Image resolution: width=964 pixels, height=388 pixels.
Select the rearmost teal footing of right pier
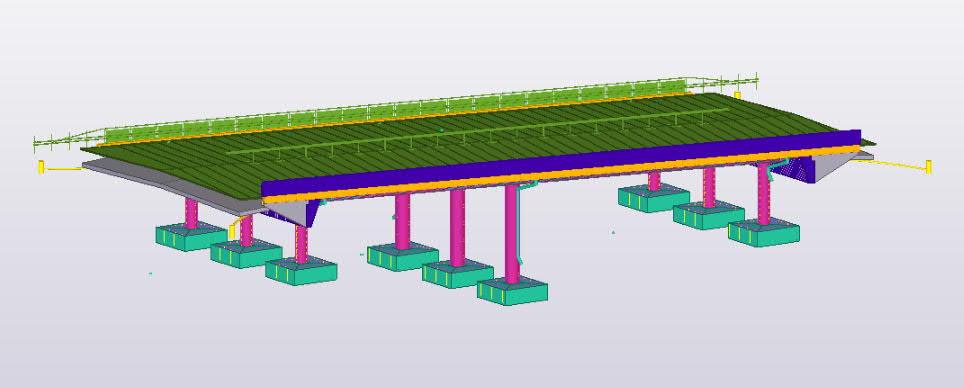[x=654, y=199]
